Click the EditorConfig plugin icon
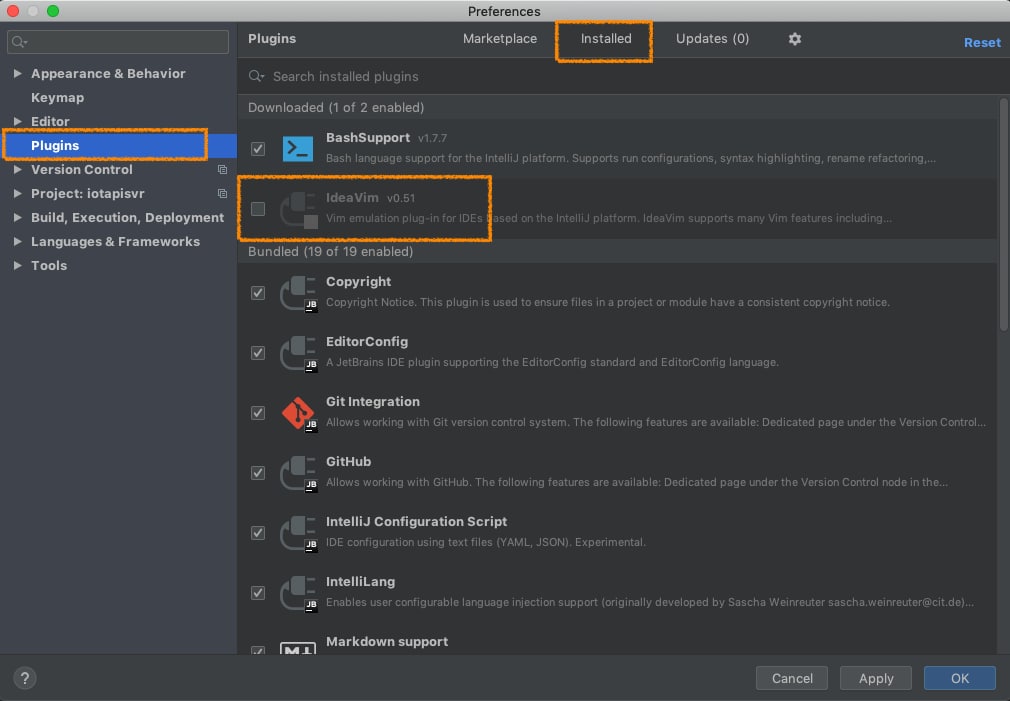This screenshot has height=701, width=1010. [298, 353]
